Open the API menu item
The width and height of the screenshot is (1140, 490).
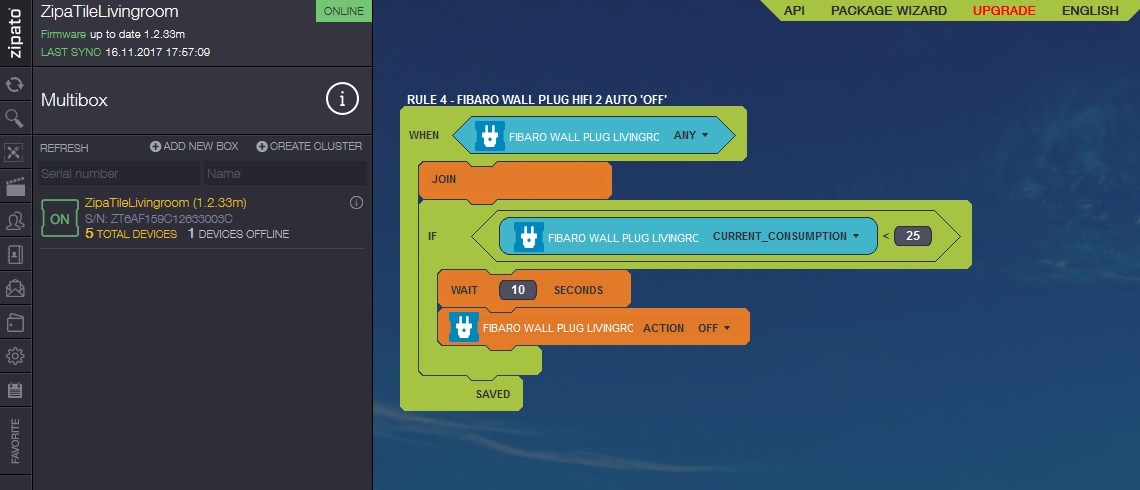pos(794,11)
